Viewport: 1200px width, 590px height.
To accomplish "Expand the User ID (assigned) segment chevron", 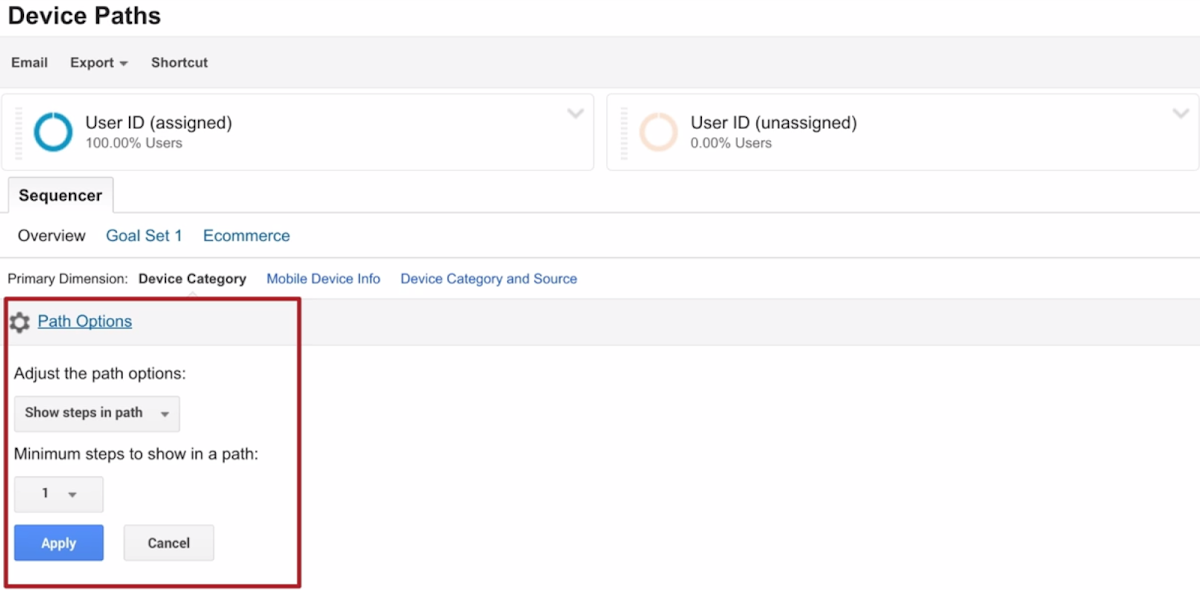I will 575,114.
